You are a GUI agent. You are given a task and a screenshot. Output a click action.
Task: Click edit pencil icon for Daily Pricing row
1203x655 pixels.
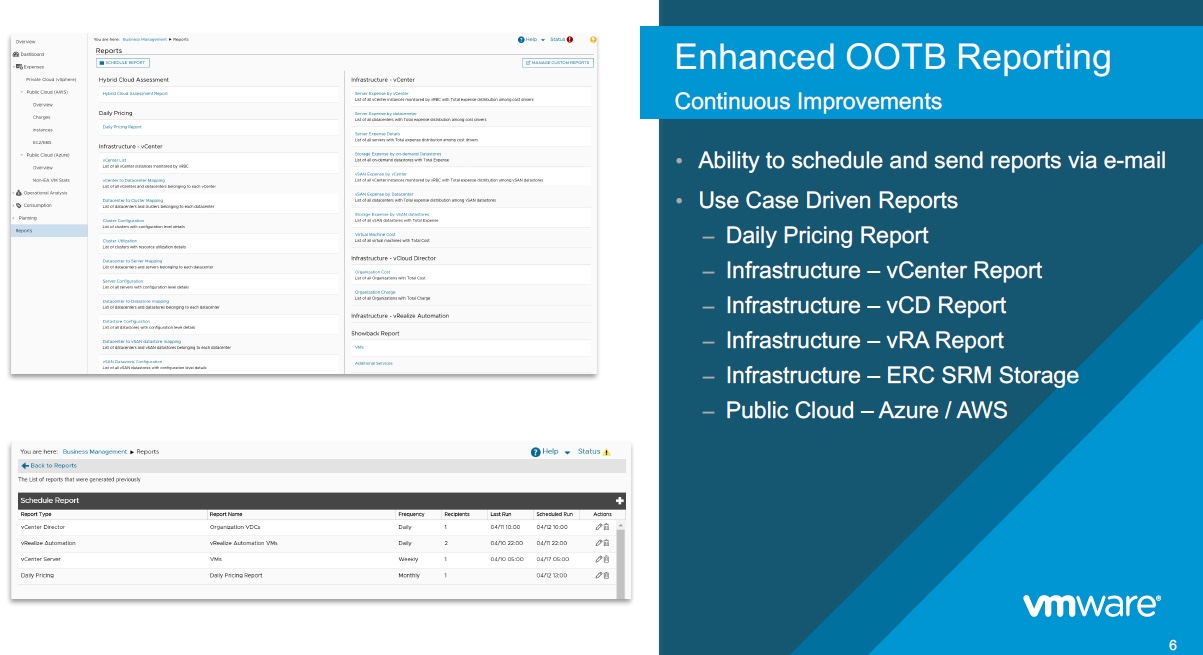click(x=598, y=576)
